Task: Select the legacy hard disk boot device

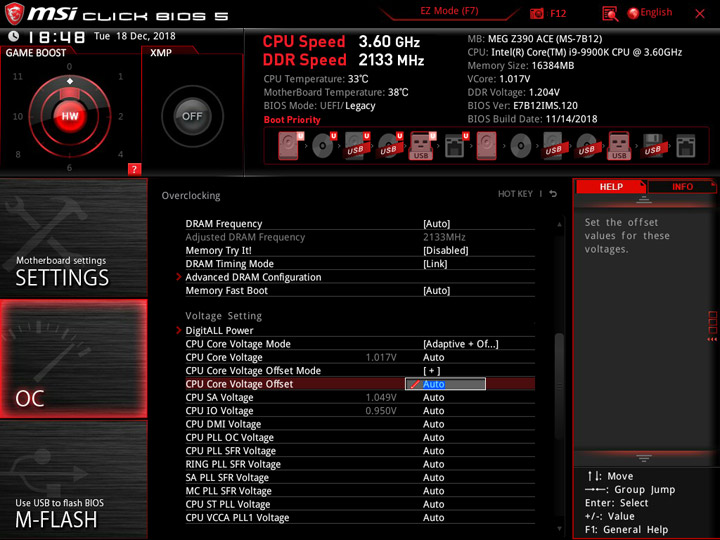Action: pyautogui.click(x=486, y=146)
